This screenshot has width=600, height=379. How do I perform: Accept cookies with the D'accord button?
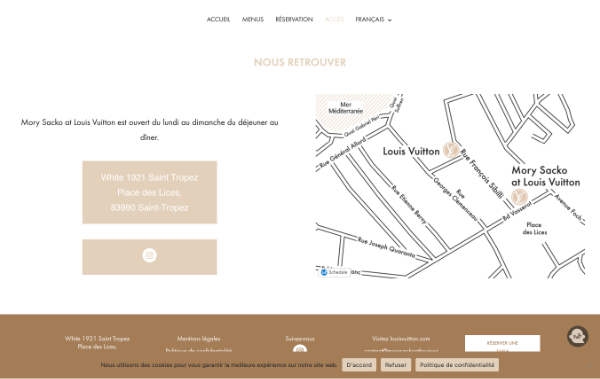pos(359,365)
